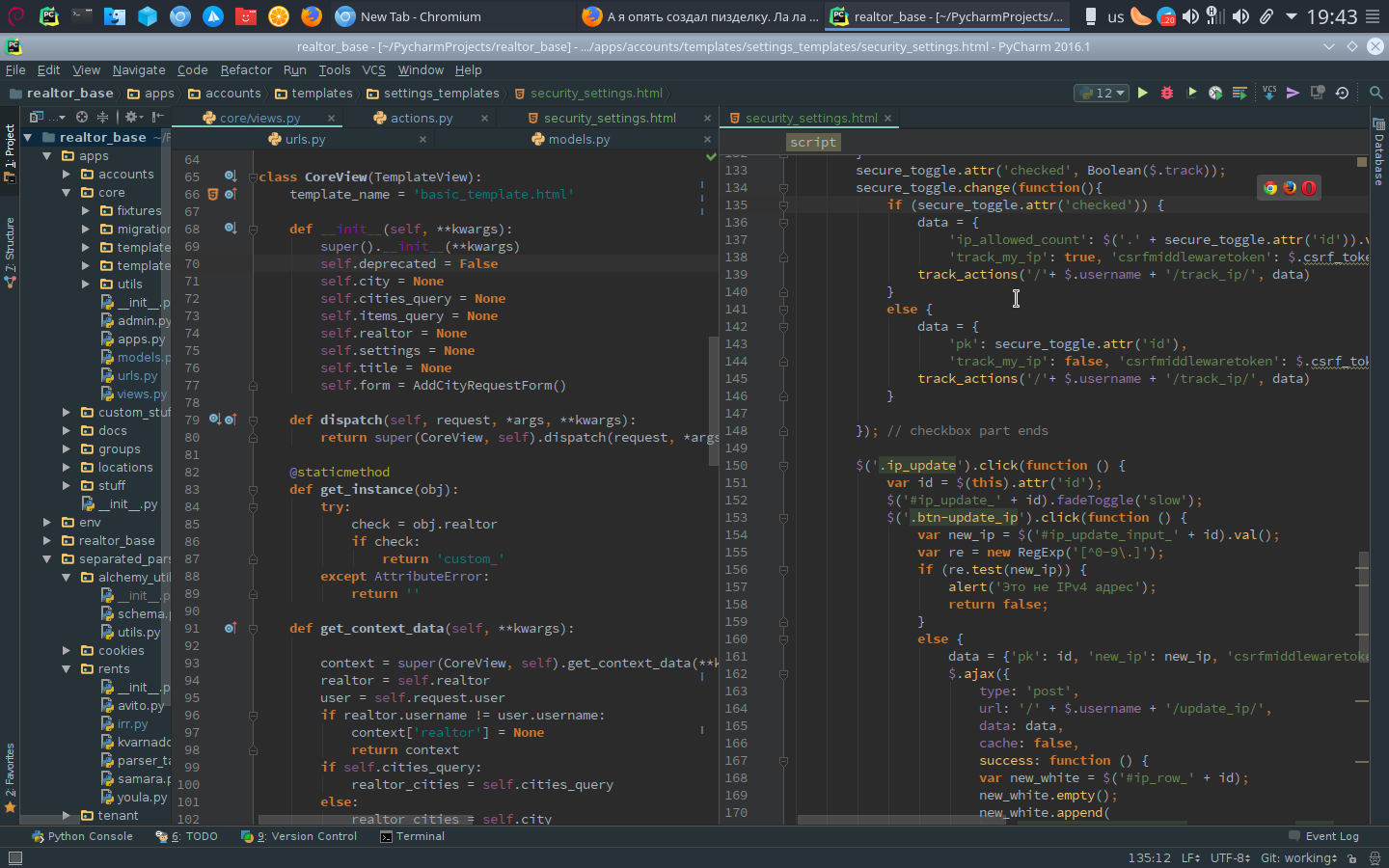This screenshot has width=1389, height=868.
Task: Run with coverage from the toolbar
Action: (1191, 93)
